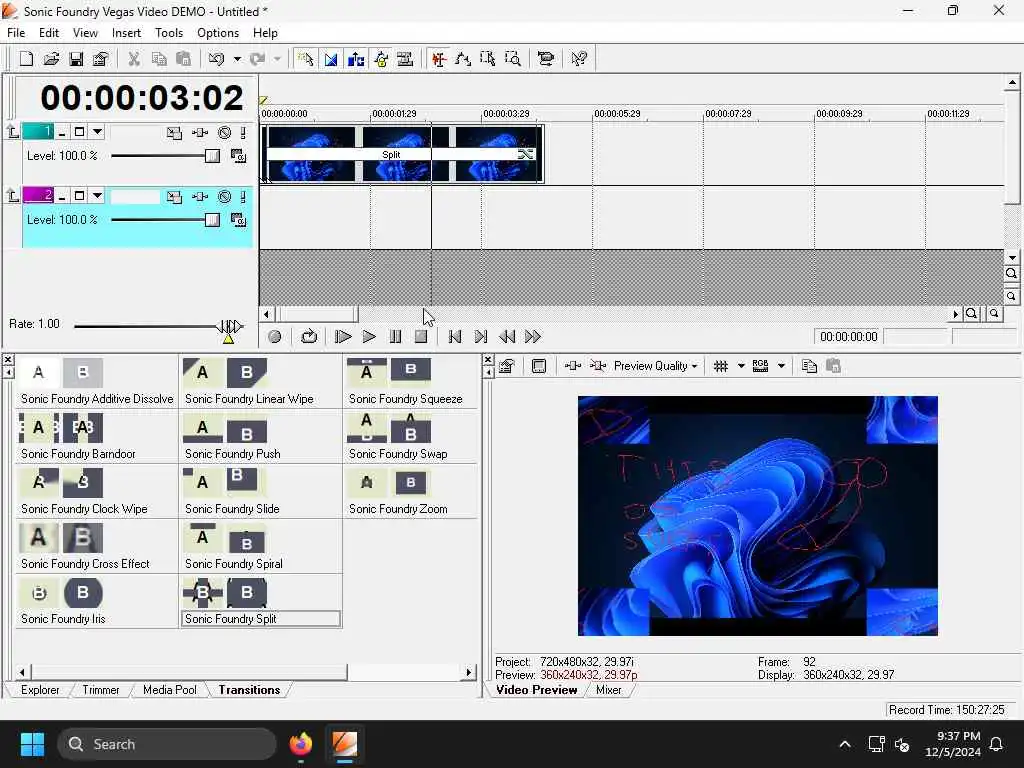This screenshot has width=1024, height=768.
Task: Click track 2 Level slider handle
Action: click(x=212, y=219)
